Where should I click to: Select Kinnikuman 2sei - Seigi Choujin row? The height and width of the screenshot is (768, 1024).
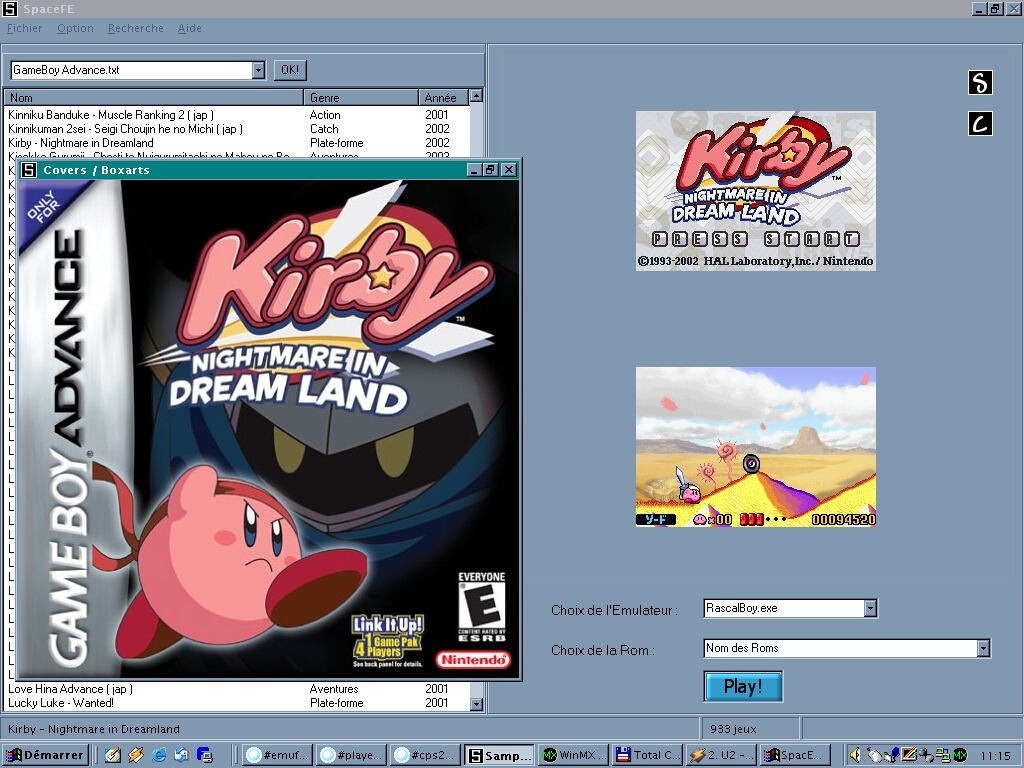click(237, 129)
